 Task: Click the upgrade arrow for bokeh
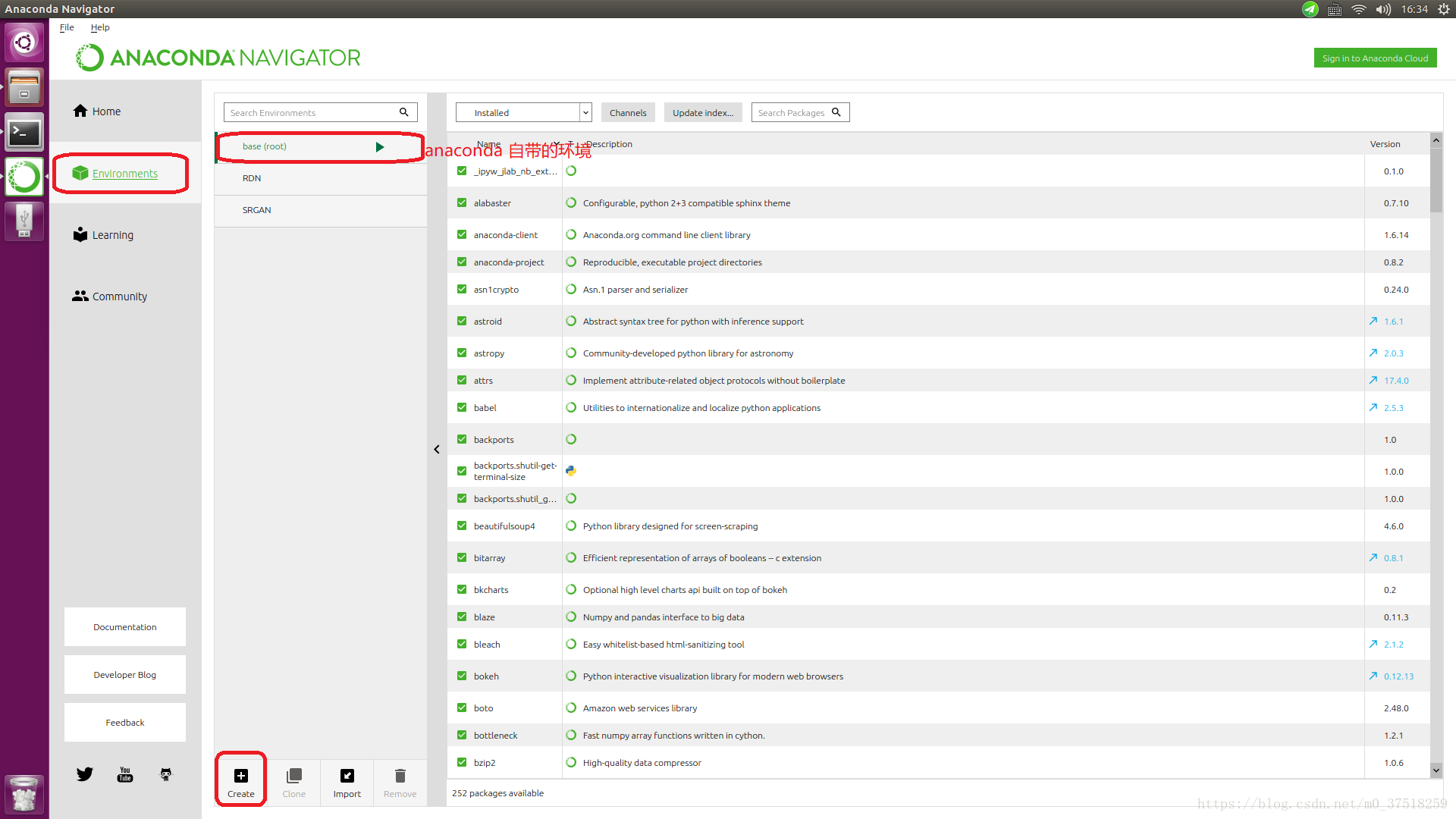[x=1373, y=676]
